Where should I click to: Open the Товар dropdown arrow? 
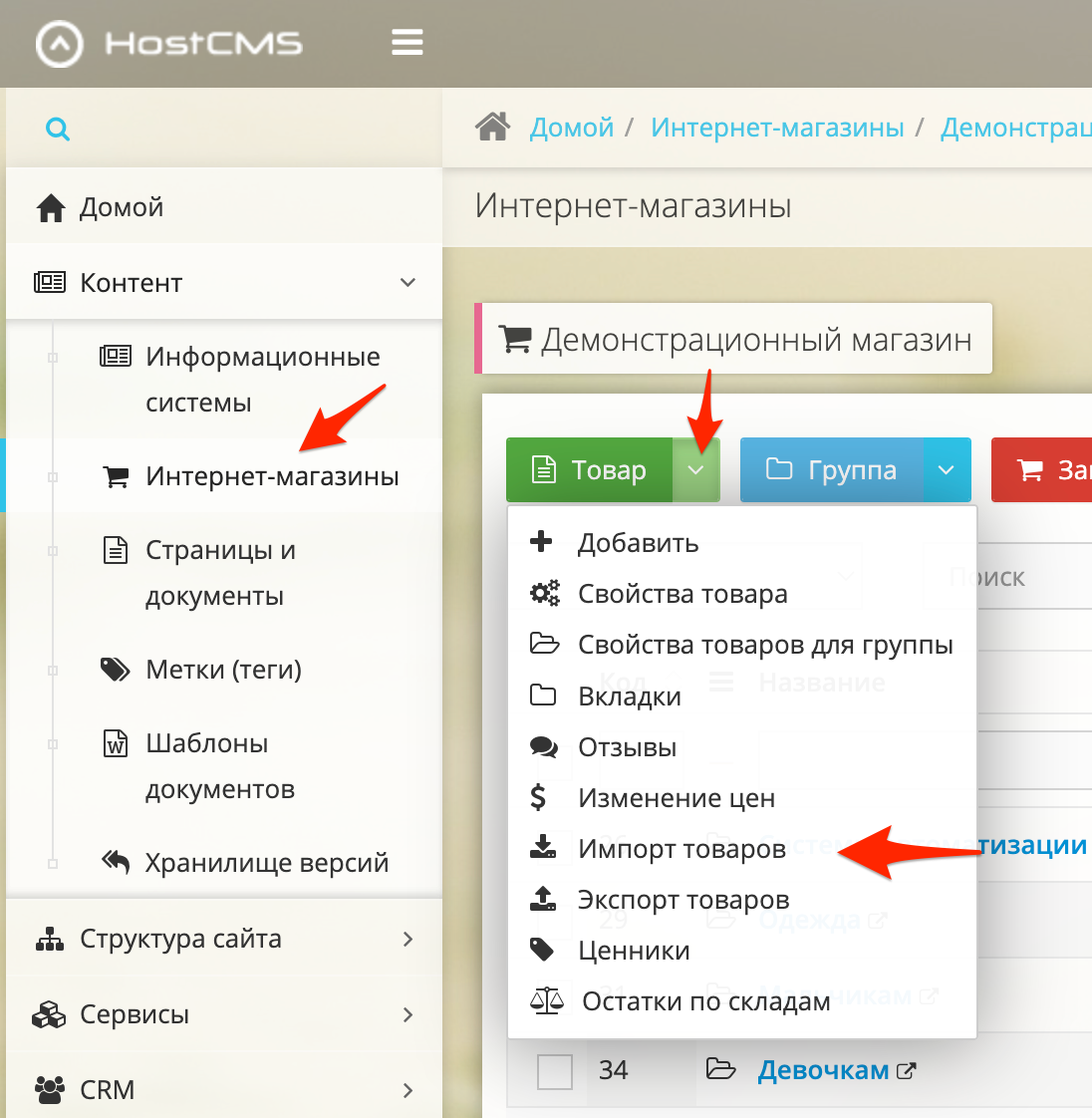(x=695, y=468)
